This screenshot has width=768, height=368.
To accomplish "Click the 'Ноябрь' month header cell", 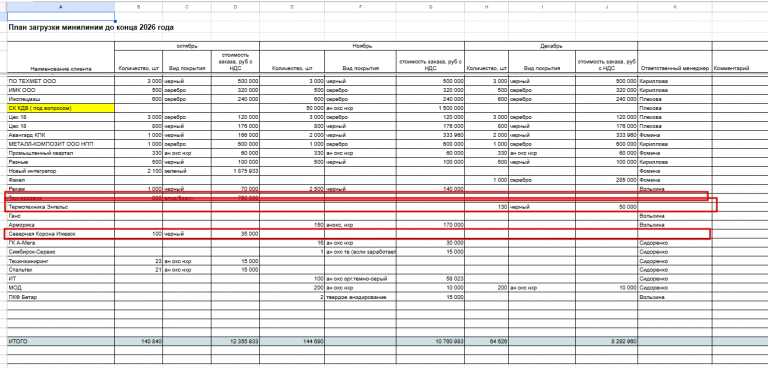I will pyautogui.click(x=362, y=46).
